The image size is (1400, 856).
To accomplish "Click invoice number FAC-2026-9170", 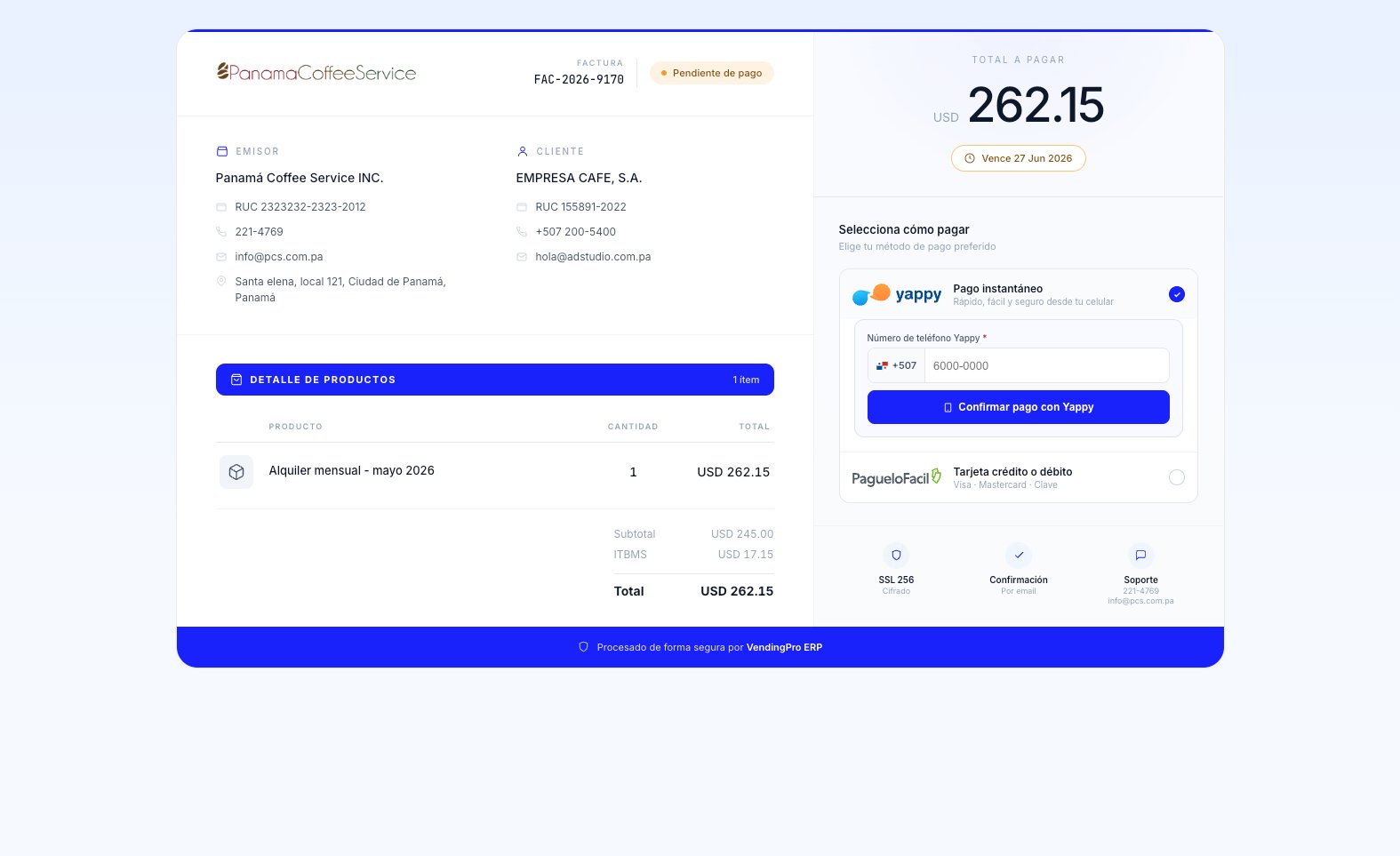I will tap(579, 79).
